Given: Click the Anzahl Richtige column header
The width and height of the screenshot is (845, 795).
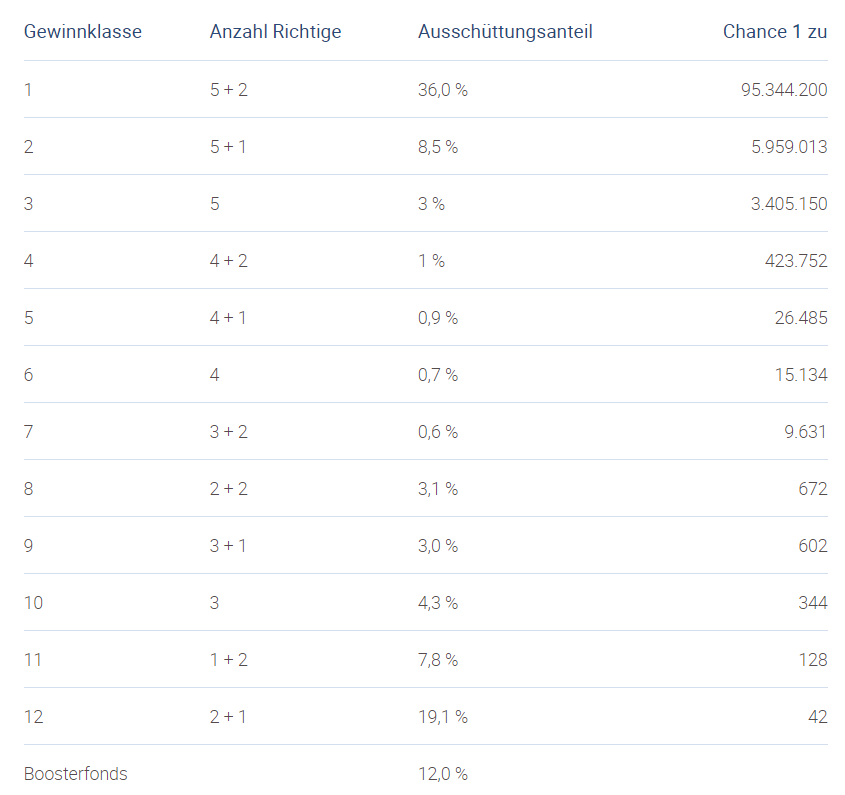Looking at the screenshot, I should tap(275, 32).
